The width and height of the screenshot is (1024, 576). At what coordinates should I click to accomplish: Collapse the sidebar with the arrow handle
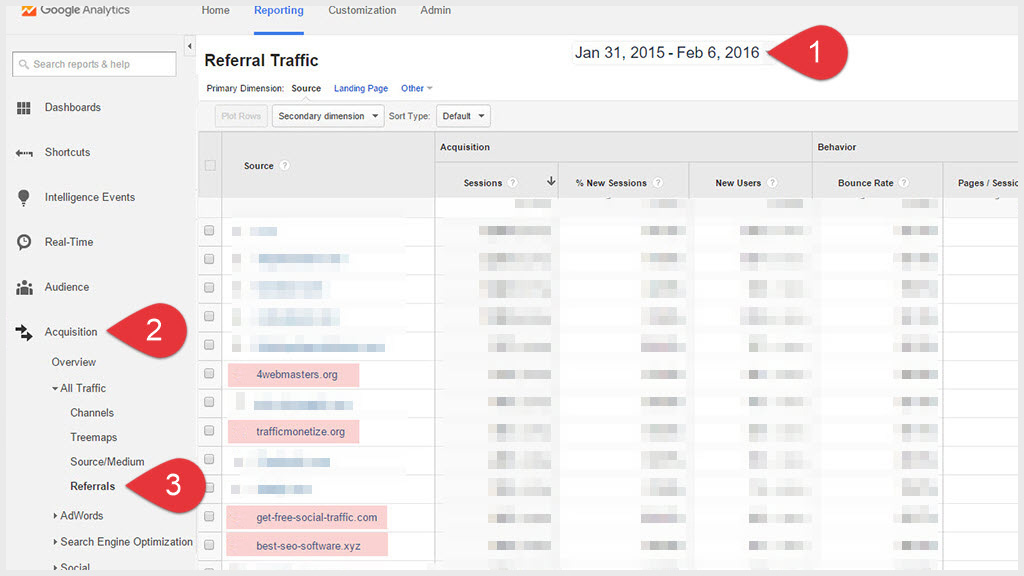(189, 46)
